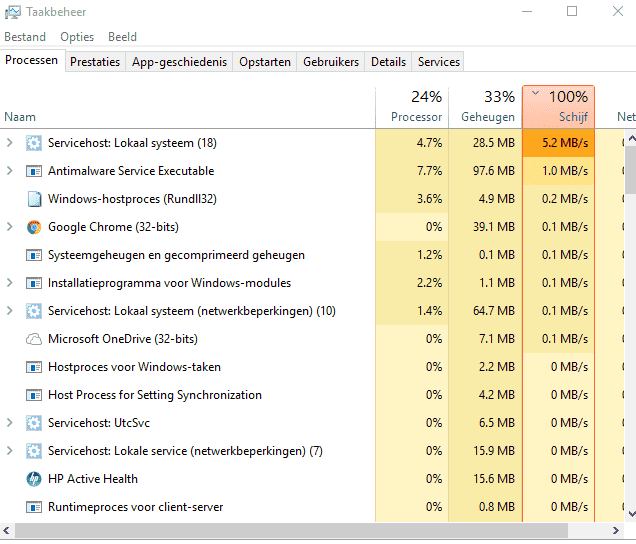Screen dimensions: 636x544
Task: Expand Servicehost: Lokale service (netwerkbeperkingen) group
Action: [10, 451]
